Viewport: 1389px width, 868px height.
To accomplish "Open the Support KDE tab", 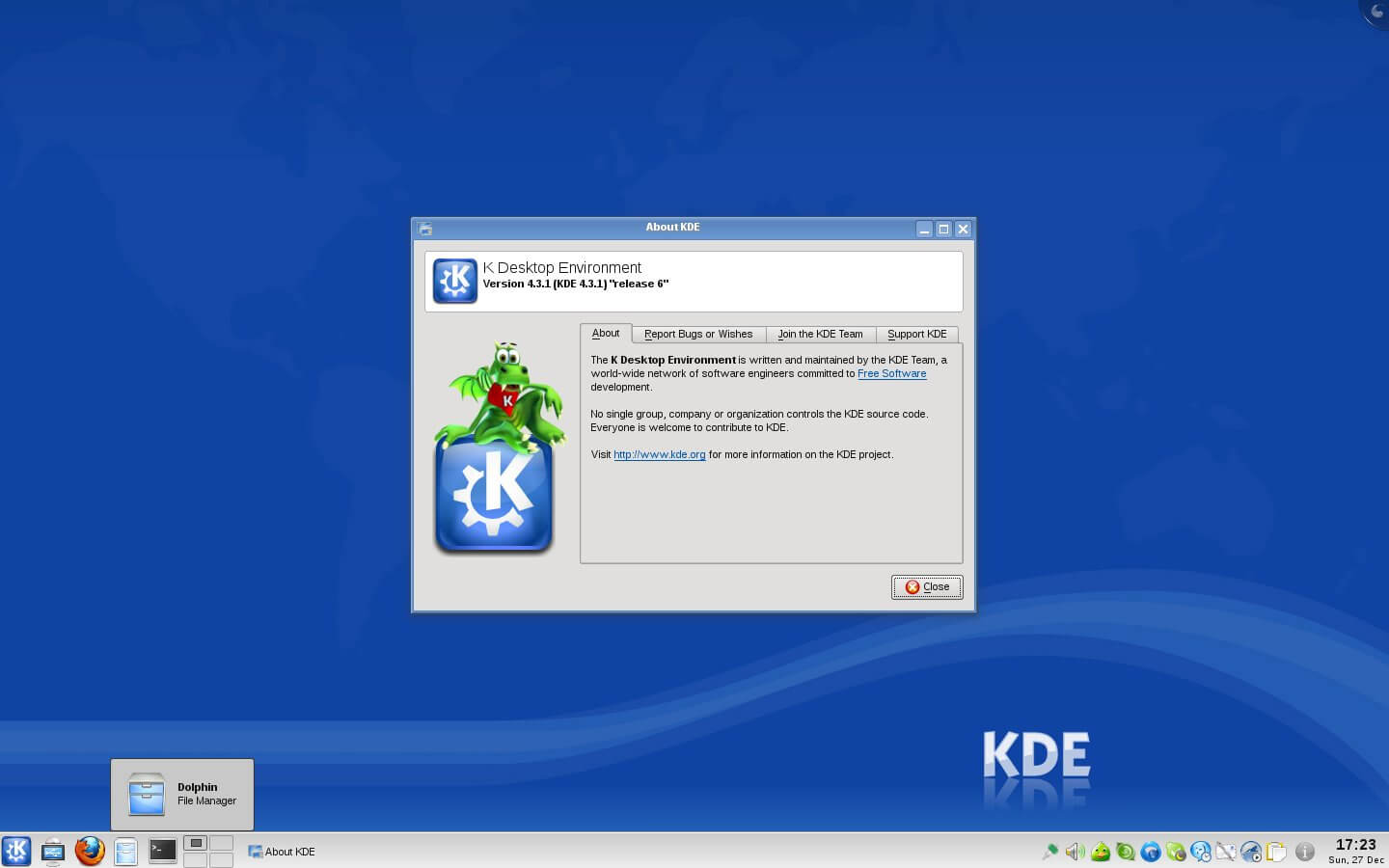I will coord(916,334).
